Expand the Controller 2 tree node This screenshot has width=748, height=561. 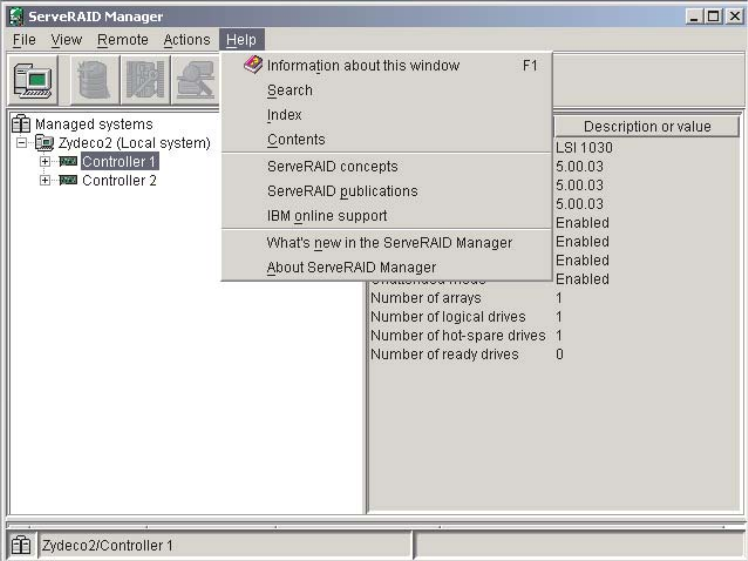coord(45,181)
